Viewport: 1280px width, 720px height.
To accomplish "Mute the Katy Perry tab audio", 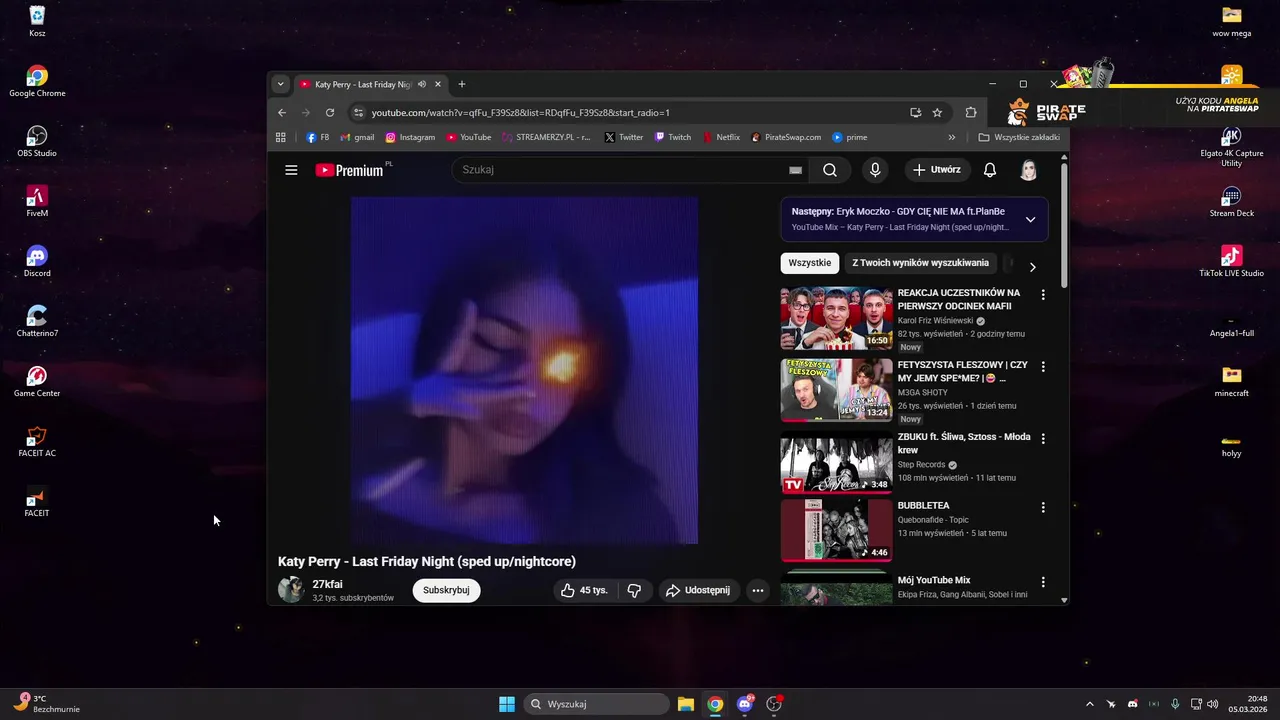I will (x=422, y=85).
